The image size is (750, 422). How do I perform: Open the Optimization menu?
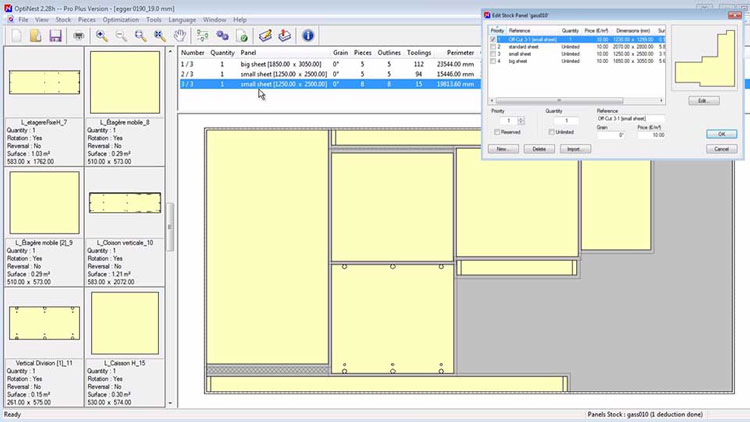pos(121,20)
